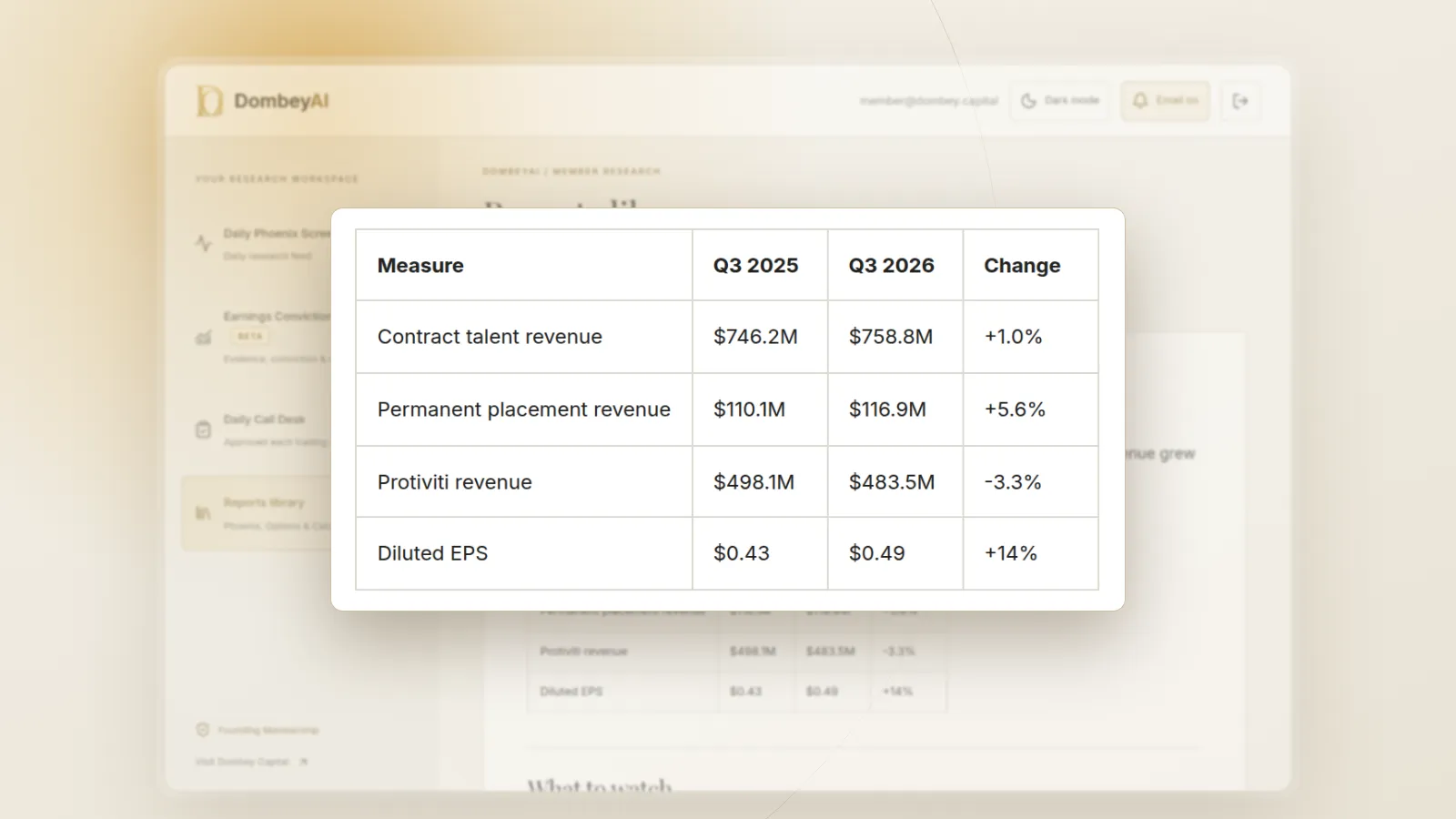Click the $110.1M value
1456x819 pixels.
point(749,409)
